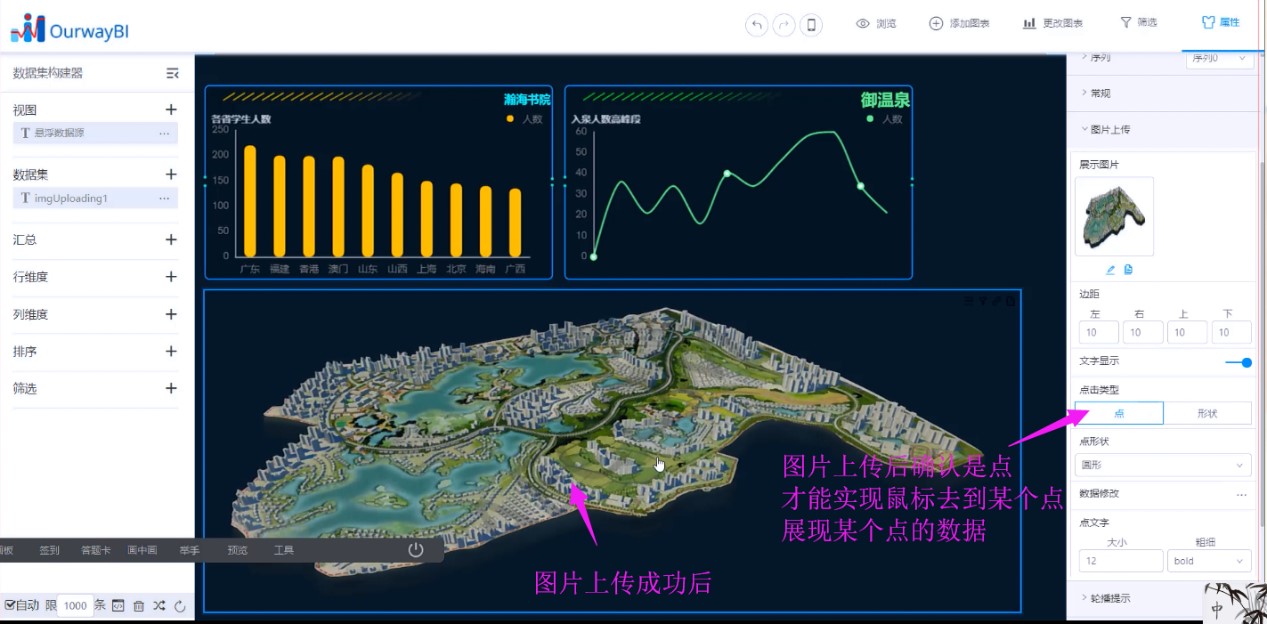Click the row limit 1000 field
The height and width of the screenshot is (624, 1267).
click(x=75, y=606)
